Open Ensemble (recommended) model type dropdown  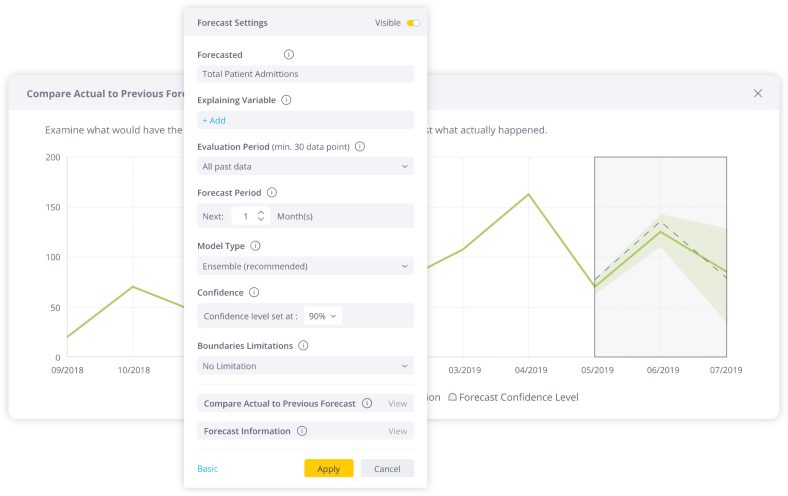[x=306, y=266]
